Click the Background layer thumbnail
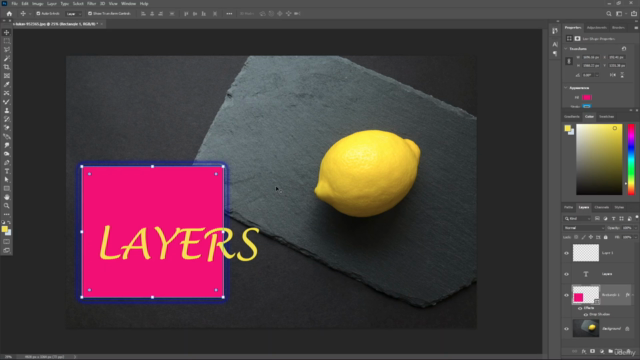 coord(586,329)
